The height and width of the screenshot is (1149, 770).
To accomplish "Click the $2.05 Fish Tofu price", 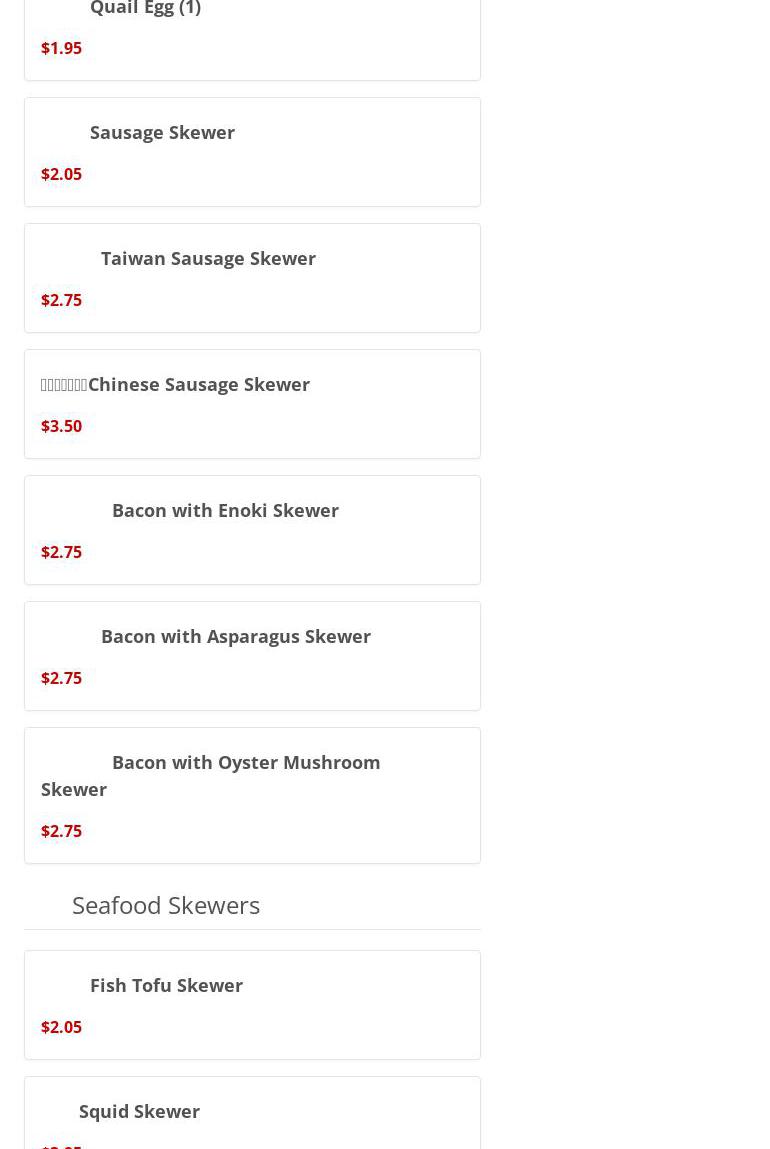I will click(62, 1027).
